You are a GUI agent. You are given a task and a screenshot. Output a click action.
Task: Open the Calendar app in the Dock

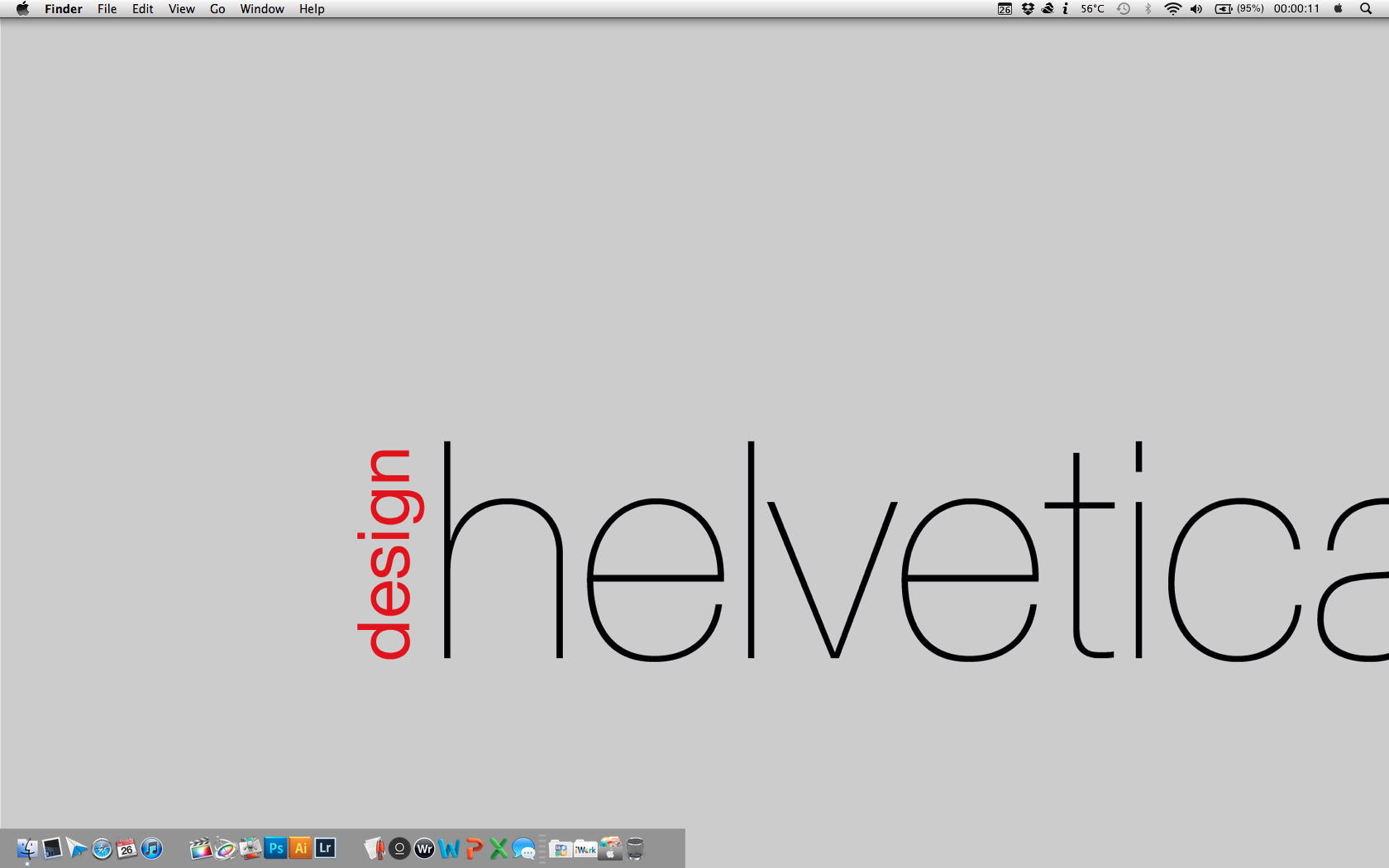click(x=126, y=849)
